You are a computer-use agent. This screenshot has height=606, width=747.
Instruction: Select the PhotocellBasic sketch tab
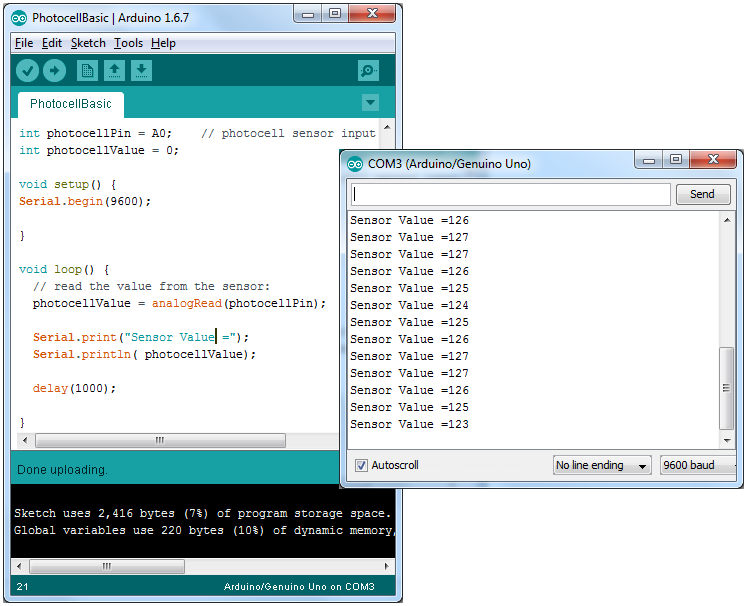point(71,104)
